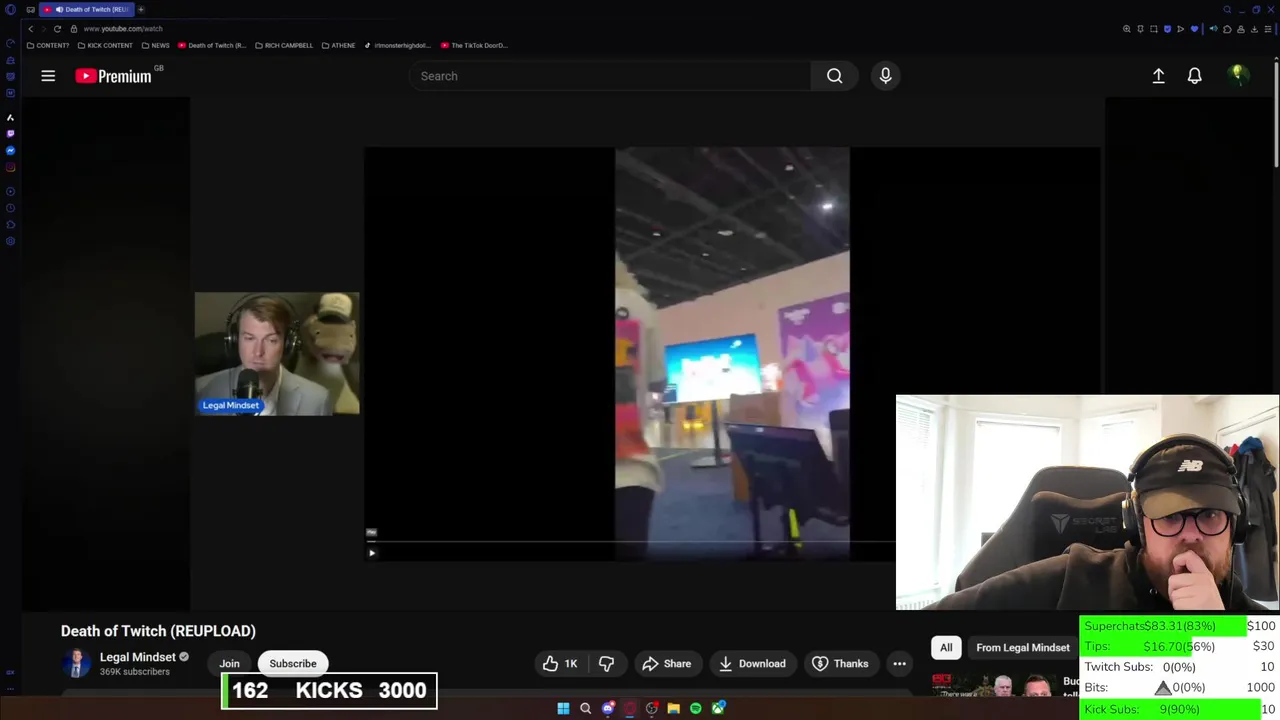
Task: Go back with browser back arrow
Action: coord(31,29)
